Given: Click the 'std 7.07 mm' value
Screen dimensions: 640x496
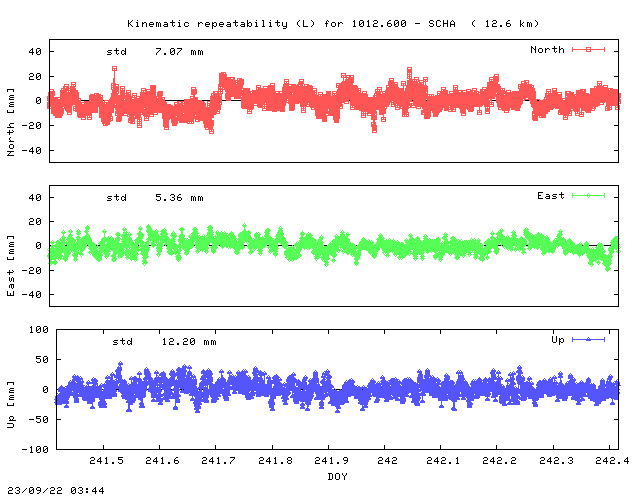Looking at the screenshot, I should [155, 52].
